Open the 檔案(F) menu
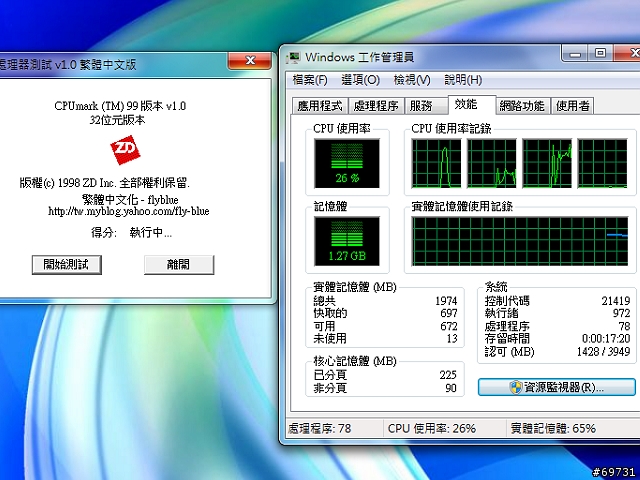 [310, 80]
